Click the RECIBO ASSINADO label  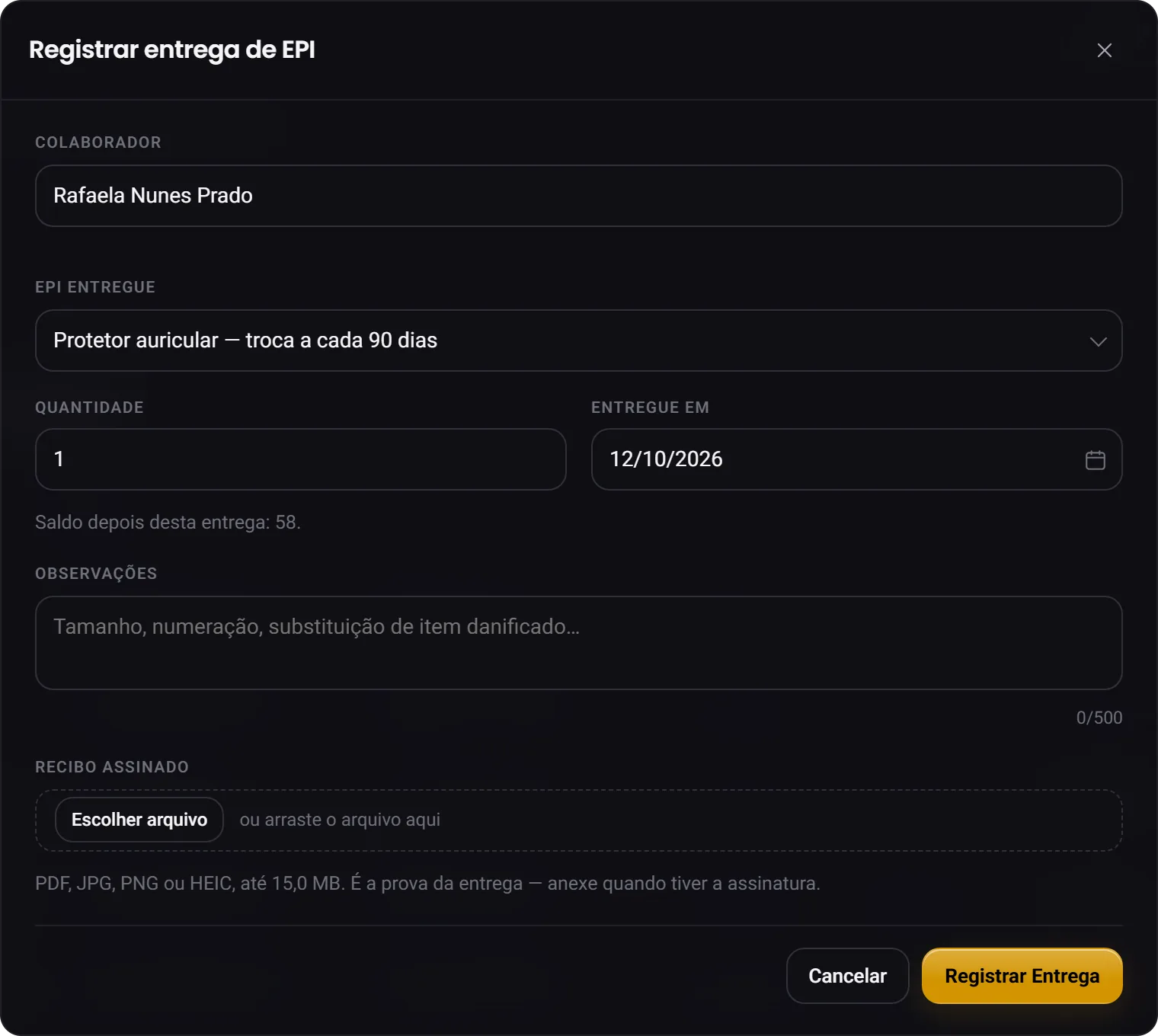click(112, 767)
